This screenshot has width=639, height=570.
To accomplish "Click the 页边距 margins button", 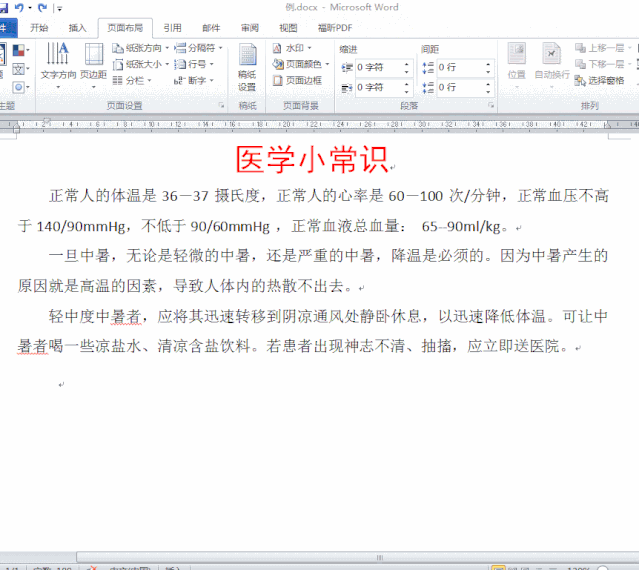I will tap(93, 66).
